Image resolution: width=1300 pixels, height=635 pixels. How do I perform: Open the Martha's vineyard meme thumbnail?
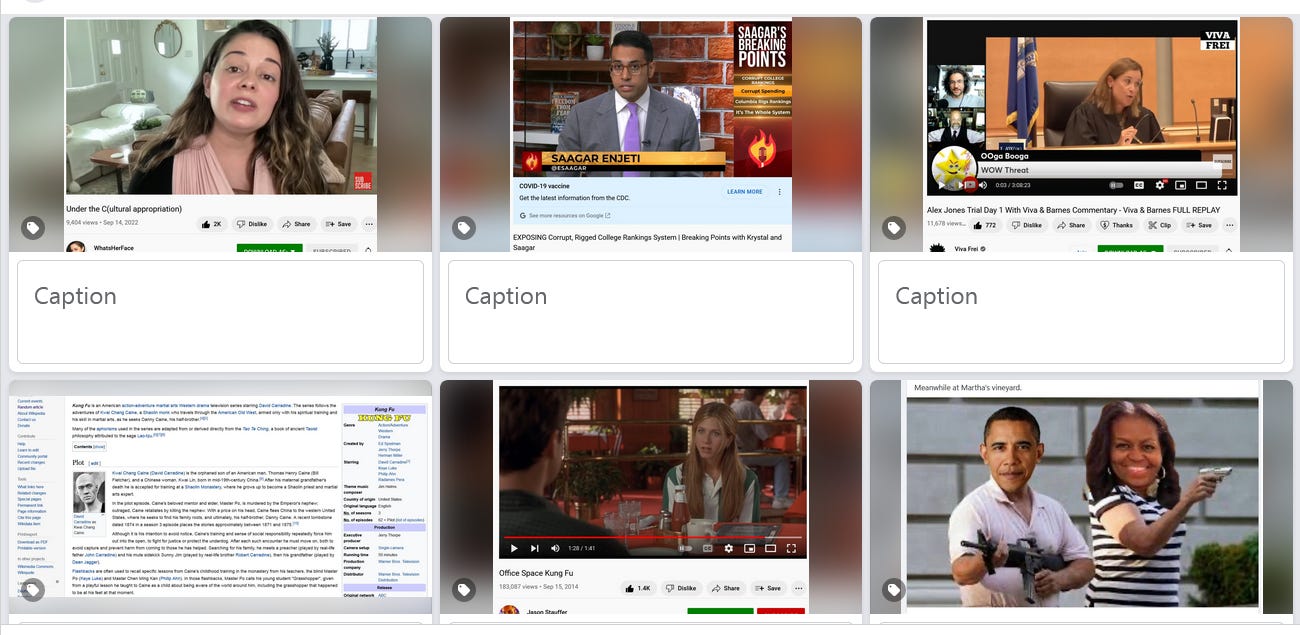[1081, 496]
